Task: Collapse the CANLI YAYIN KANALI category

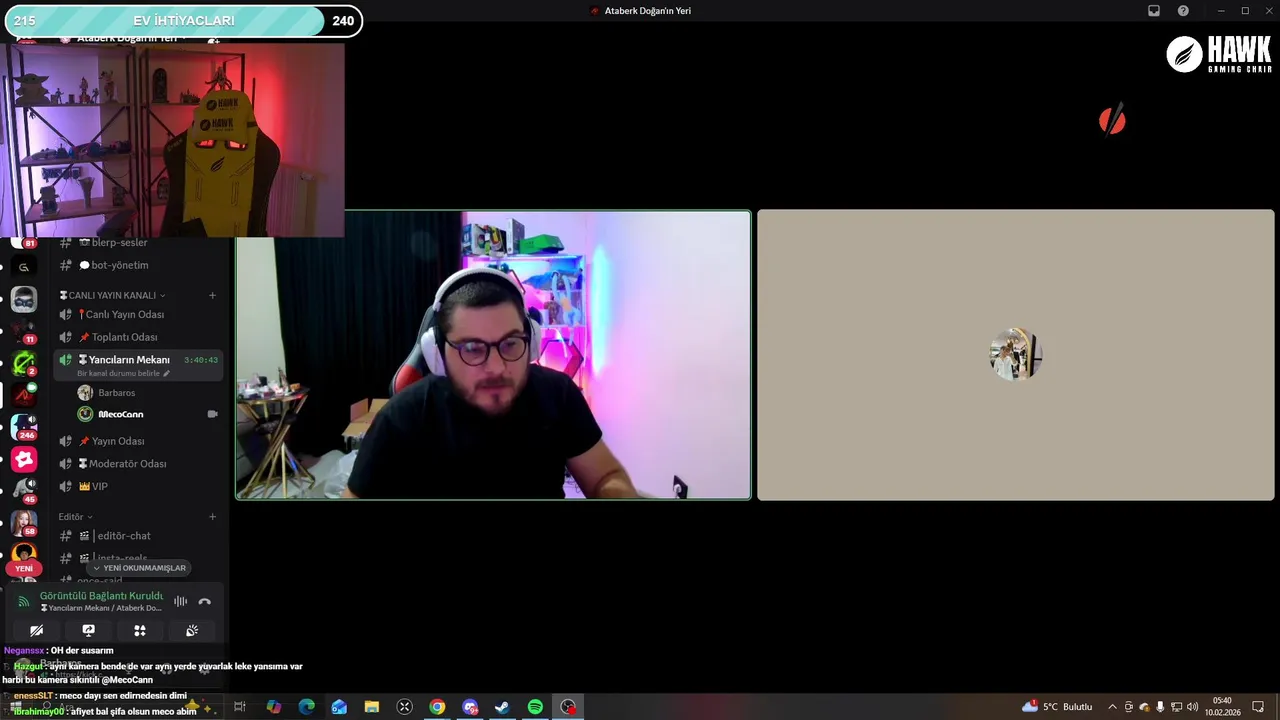Action: click(112, 295)
